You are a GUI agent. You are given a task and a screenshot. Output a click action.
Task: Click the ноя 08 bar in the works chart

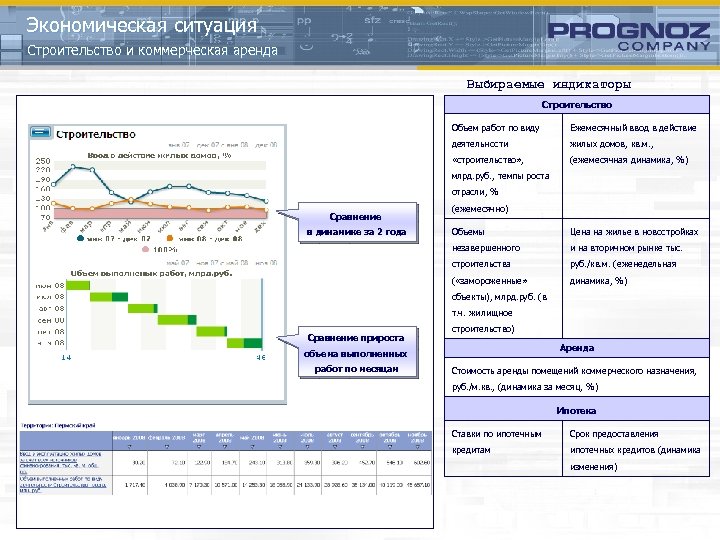(x=244, y=343)
